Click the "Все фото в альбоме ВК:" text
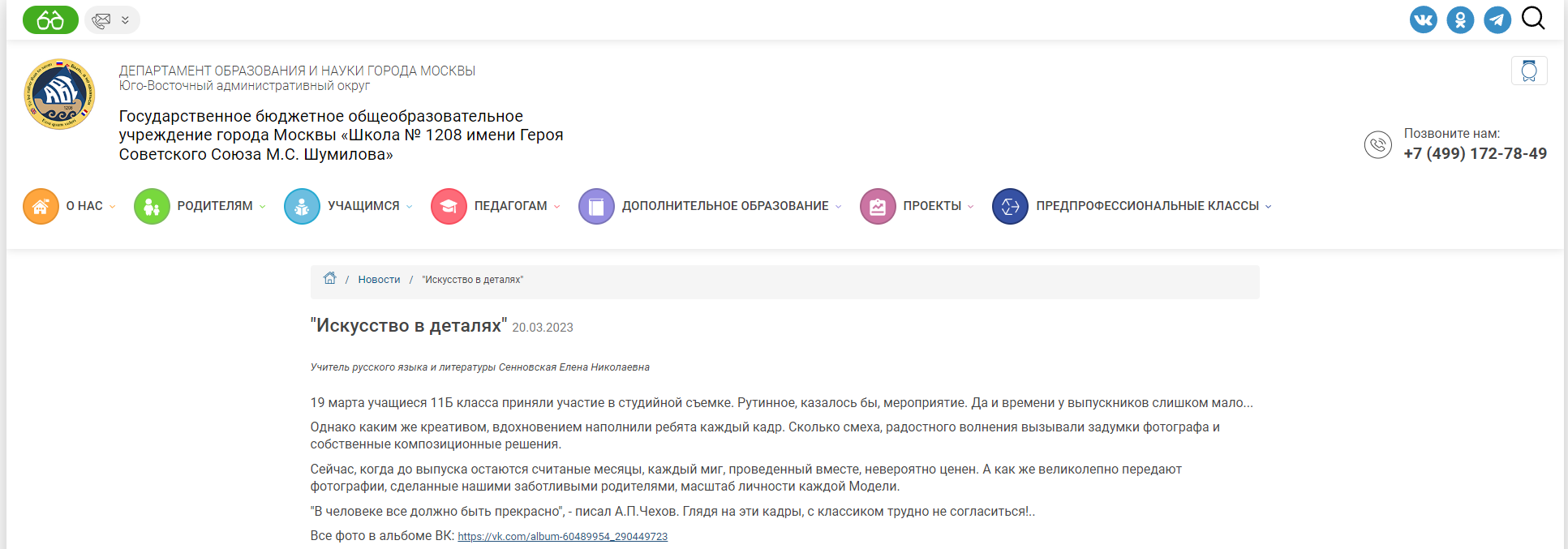This screenshot has height=549, width=1568. click(x=382, y=536)
